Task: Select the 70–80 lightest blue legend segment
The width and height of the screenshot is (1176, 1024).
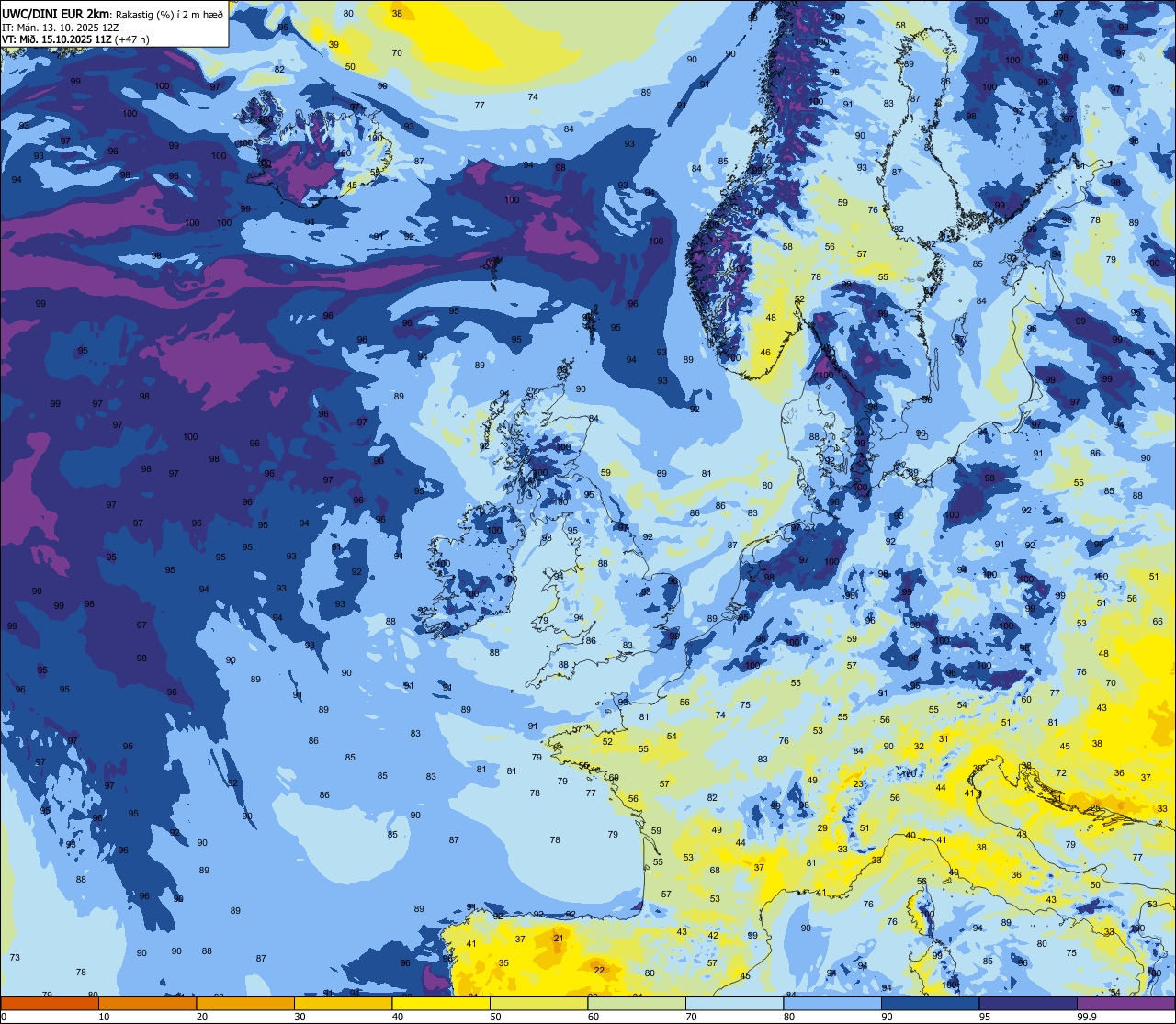Action: pyautogui.click(x=735, y=1003)
